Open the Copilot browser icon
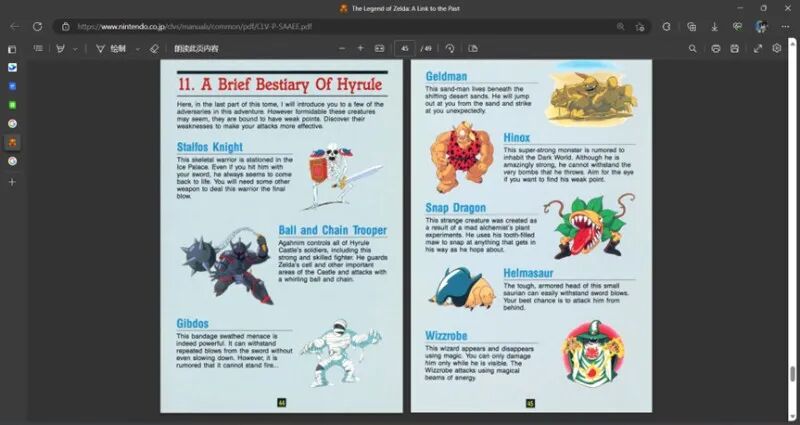Viewport: 800px width, 425px height. click(666, 27)
